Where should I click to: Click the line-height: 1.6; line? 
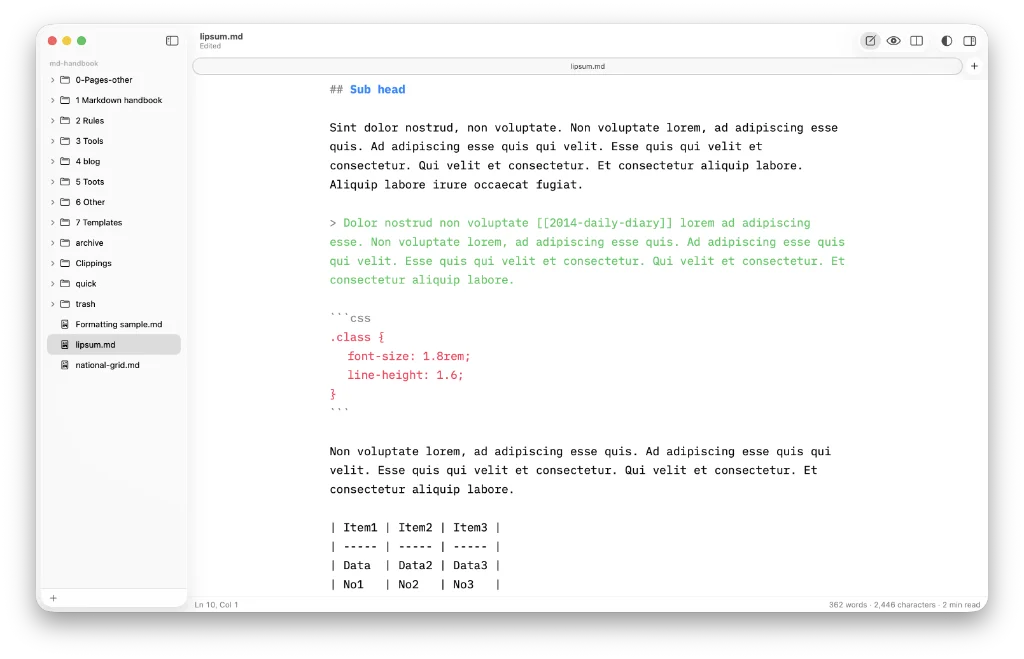click(x=405, y=375)
